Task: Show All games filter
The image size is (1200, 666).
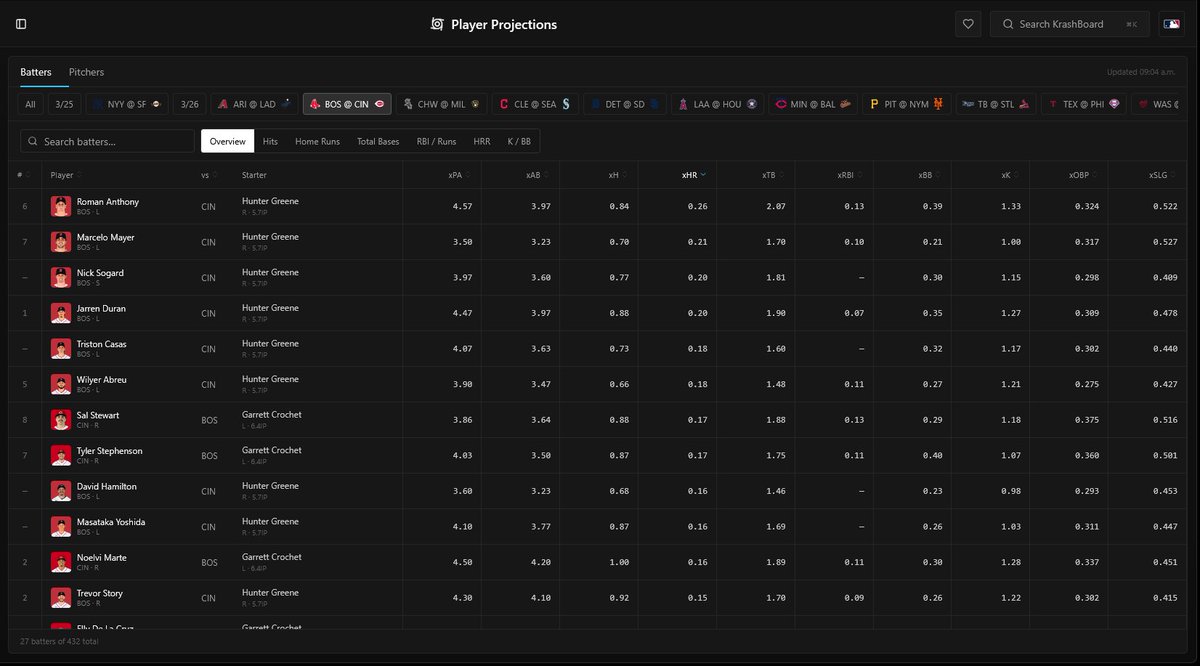Action: click(x=30, y=104)
